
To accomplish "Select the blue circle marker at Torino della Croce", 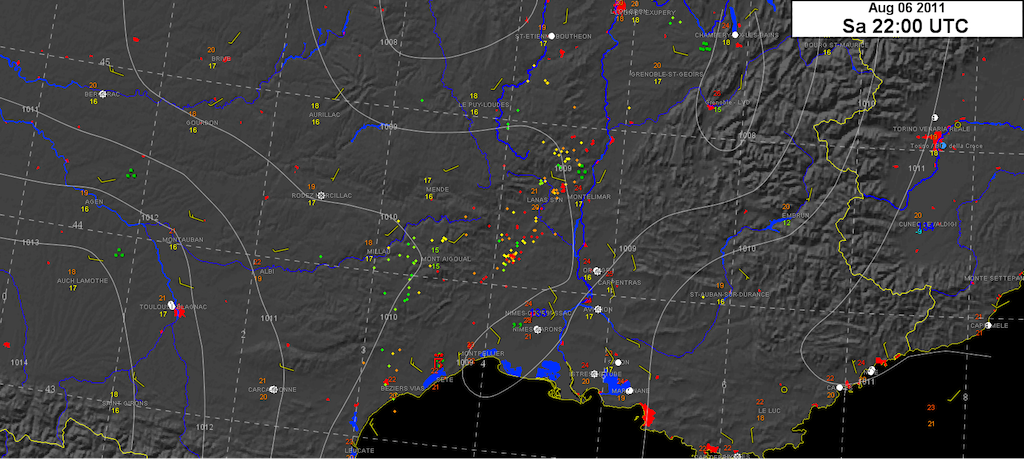I will point(943,145).
